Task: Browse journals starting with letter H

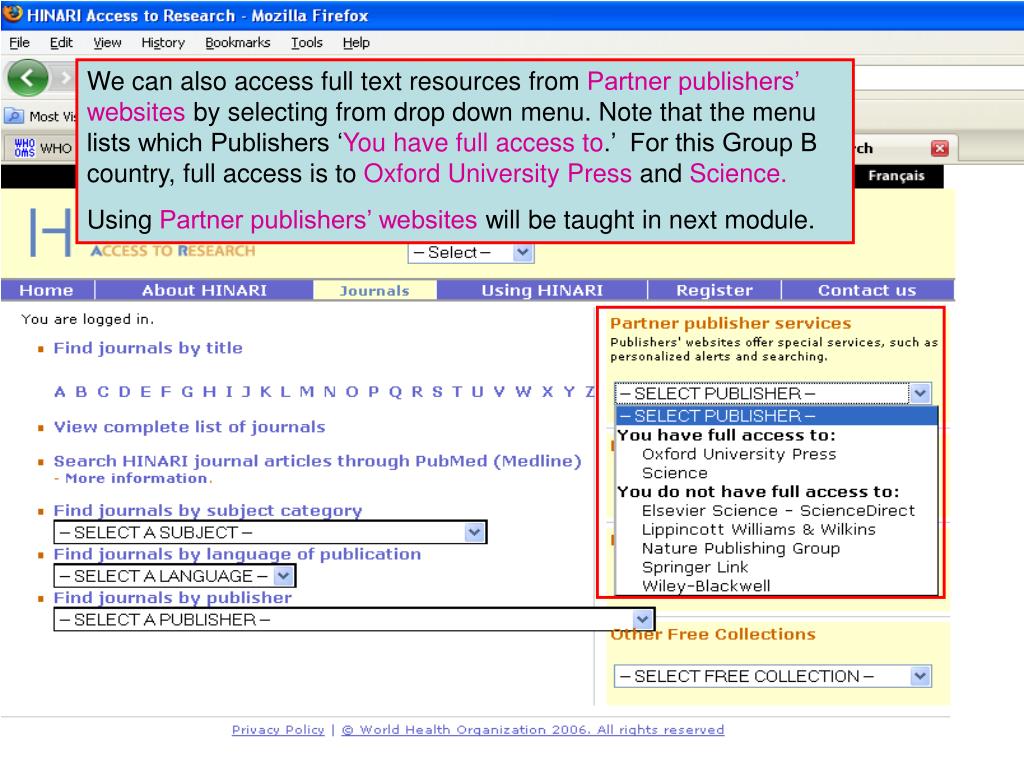Action: tap(209, 392)
